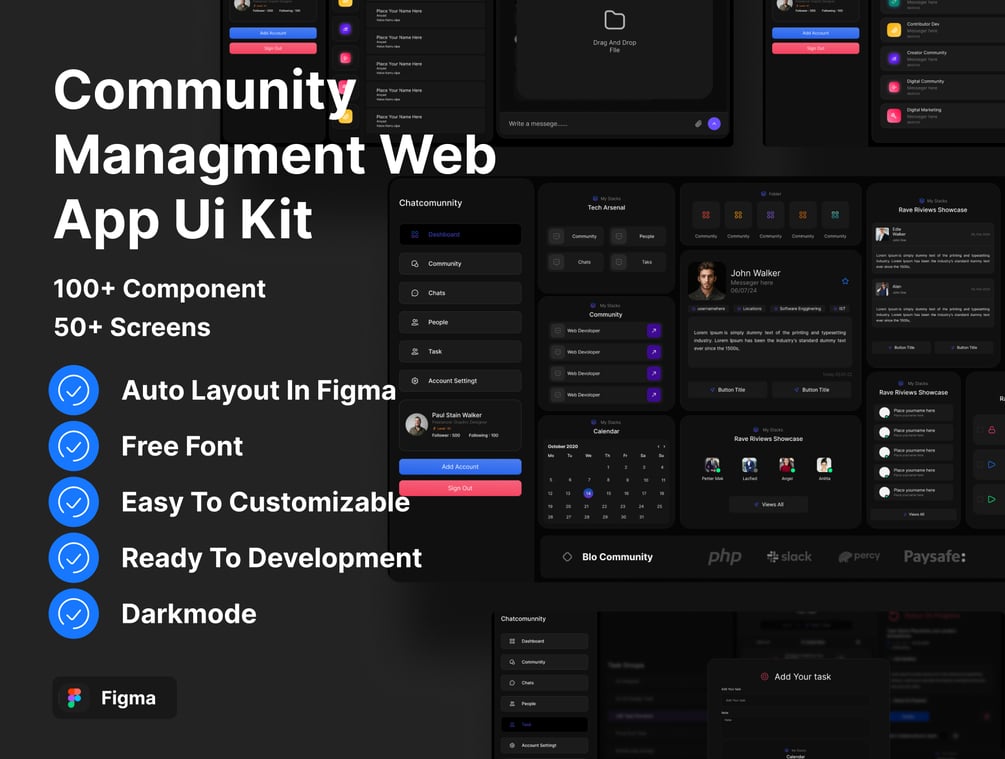Screen dimensions: 1005x759
Task: Select Task in the main sidebar menu
Action: pyautogui.click(x=460, y=351)
